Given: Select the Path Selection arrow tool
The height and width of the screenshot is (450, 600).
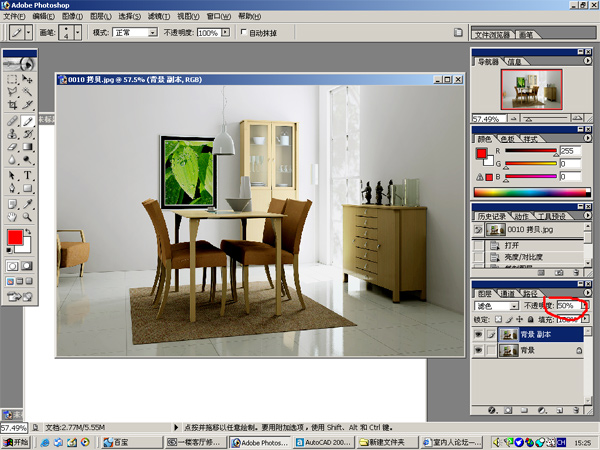Looking at the screenshot, I should click(x=12, y=176).
